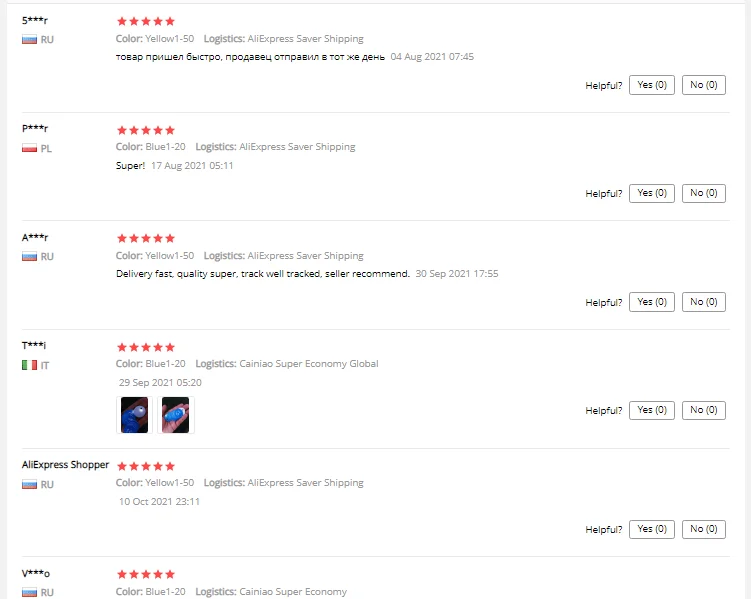Vote No on the Super! review
751x599 pixels.
pyautogui.click(x=704, y=193)
